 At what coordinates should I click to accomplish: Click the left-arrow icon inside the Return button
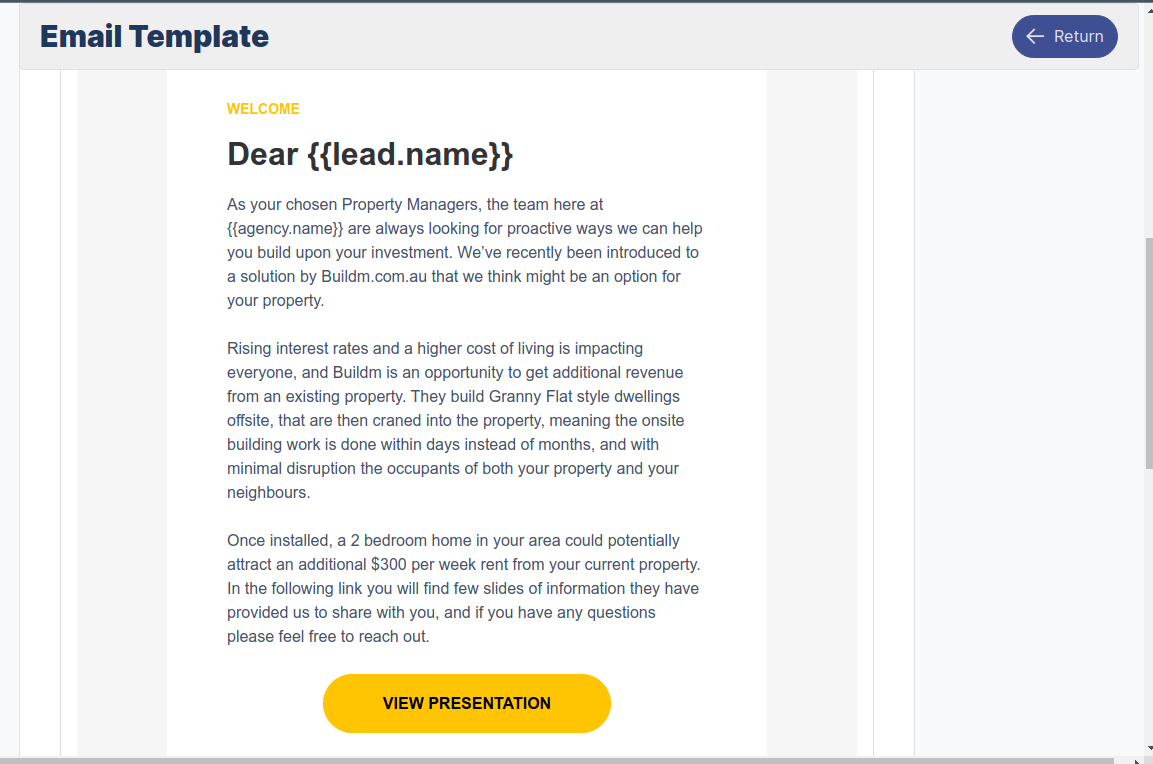coord(1035,36)
